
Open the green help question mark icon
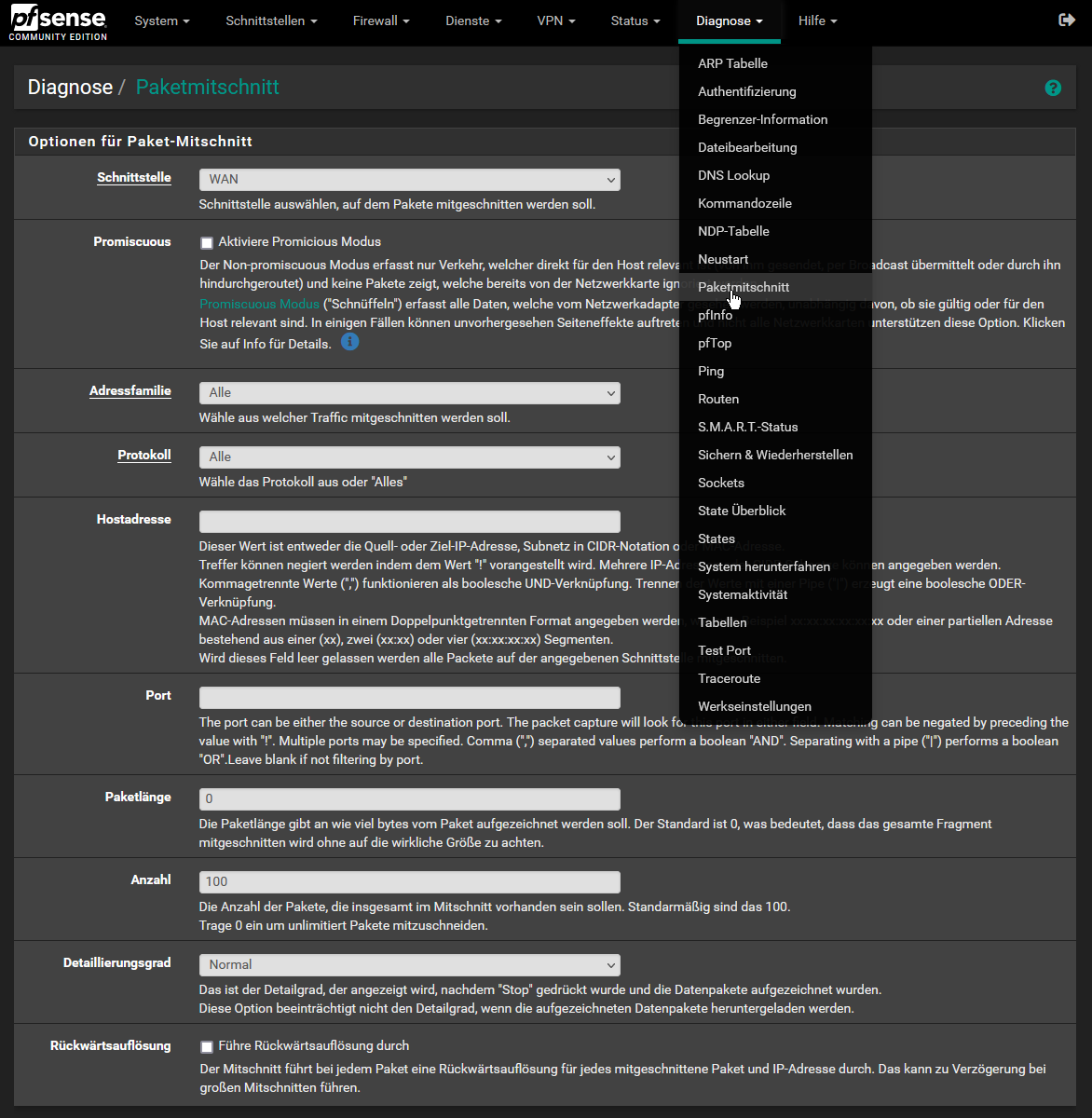(x=1053, y=88)
